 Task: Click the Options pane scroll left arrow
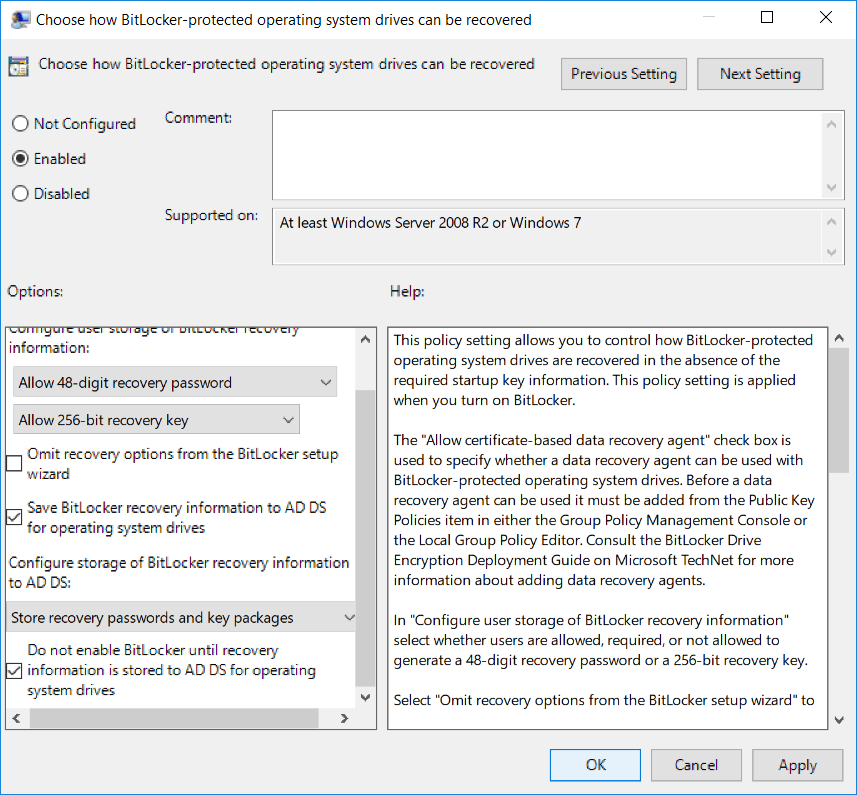point(16,718)
